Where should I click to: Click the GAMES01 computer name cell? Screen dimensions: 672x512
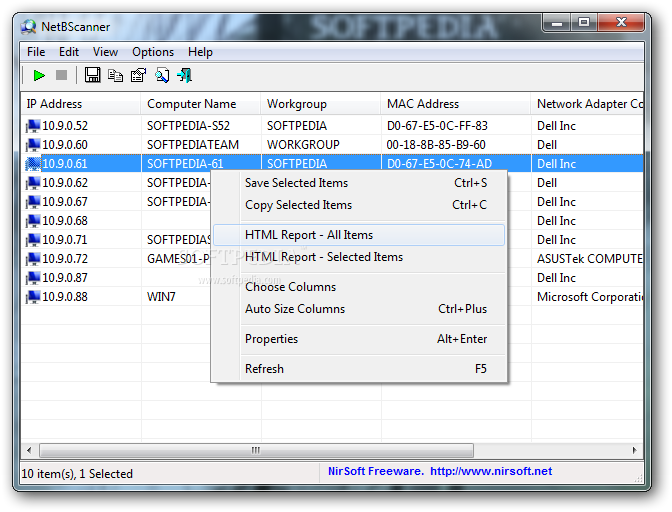178,259
